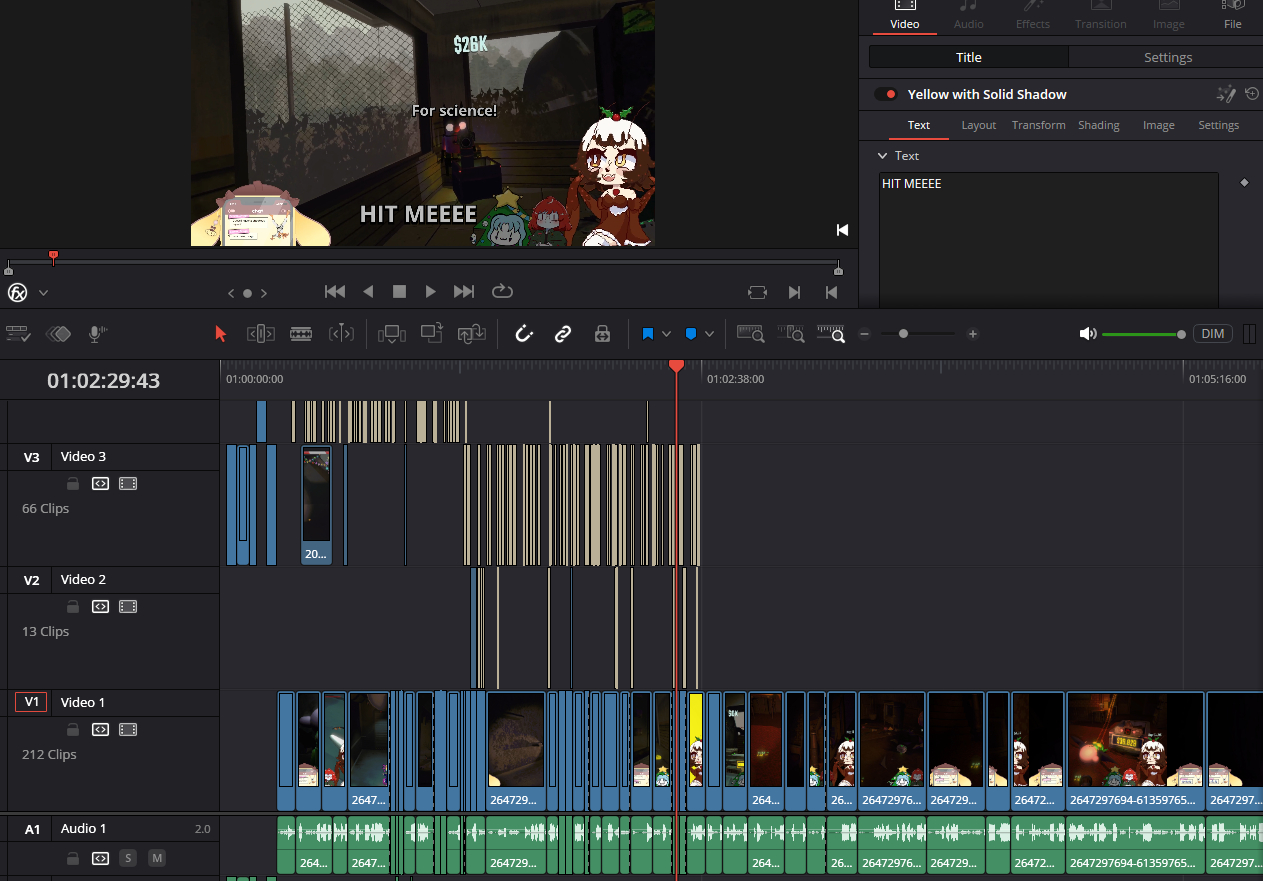Toggle timeline snapping magnet icon
The width and height of the screenshot is (1263, 881).
coord(523,334)
